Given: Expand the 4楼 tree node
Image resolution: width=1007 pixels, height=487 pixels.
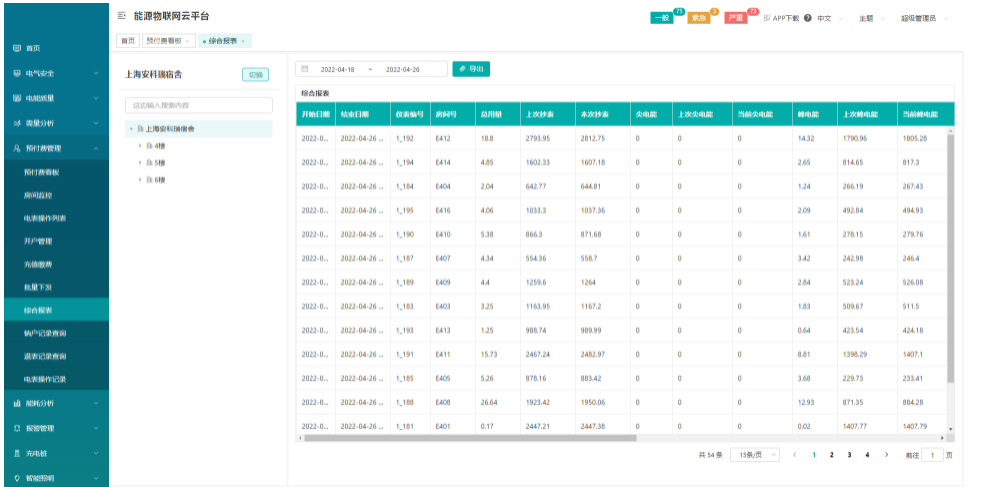Looking at the screenshot, I should tap(140, 146).
